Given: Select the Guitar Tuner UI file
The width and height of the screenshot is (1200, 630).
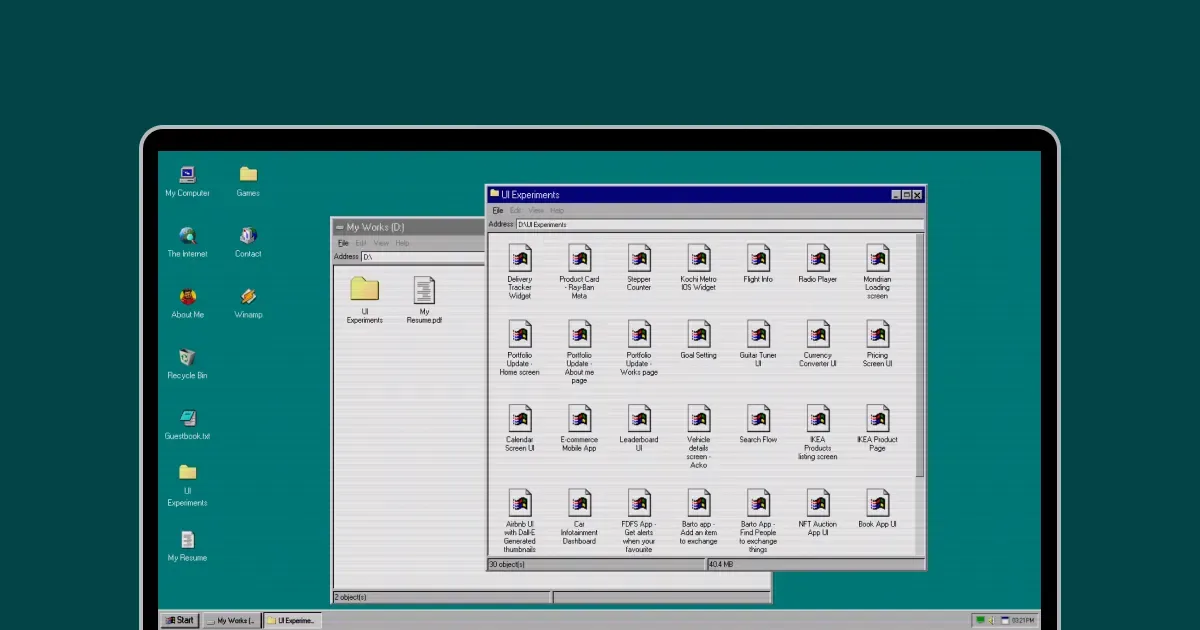Looking at the screenshot, I should (758, 344).
